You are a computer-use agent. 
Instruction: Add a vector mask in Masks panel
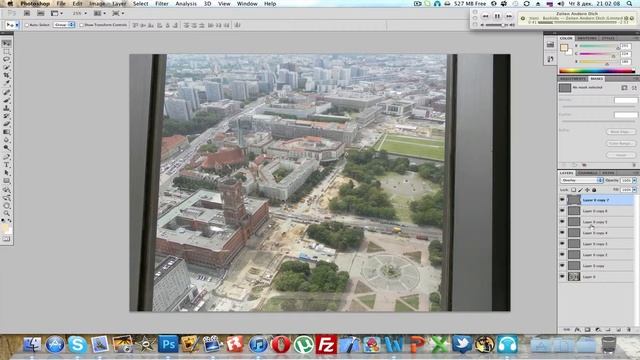(x=634, y=88)
